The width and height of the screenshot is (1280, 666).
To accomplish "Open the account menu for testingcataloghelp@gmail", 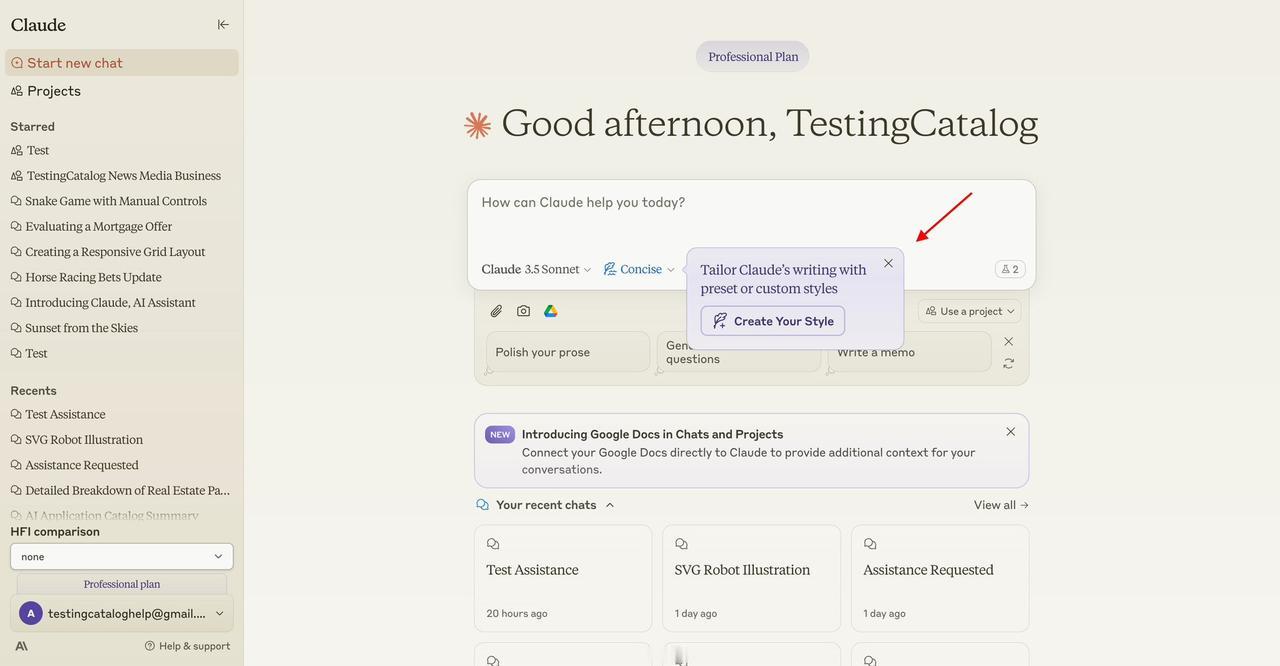I will point(122,614).
